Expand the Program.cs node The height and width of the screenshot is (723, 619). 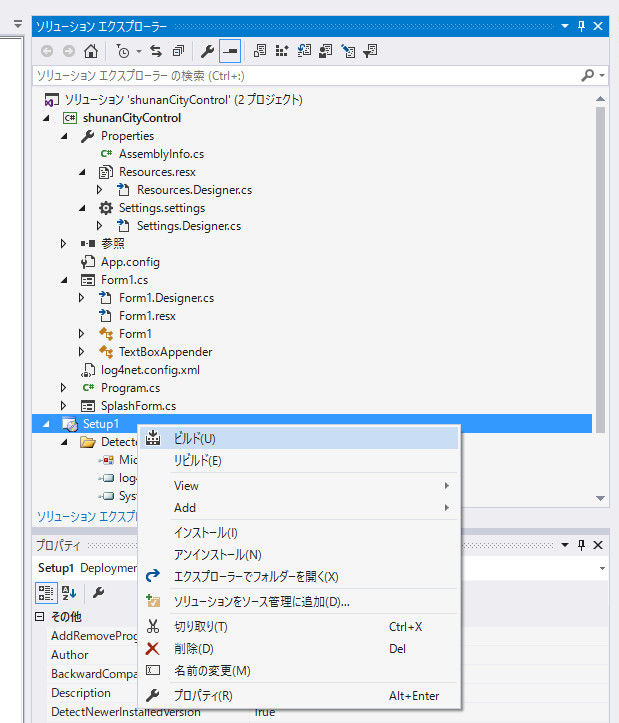64,388
